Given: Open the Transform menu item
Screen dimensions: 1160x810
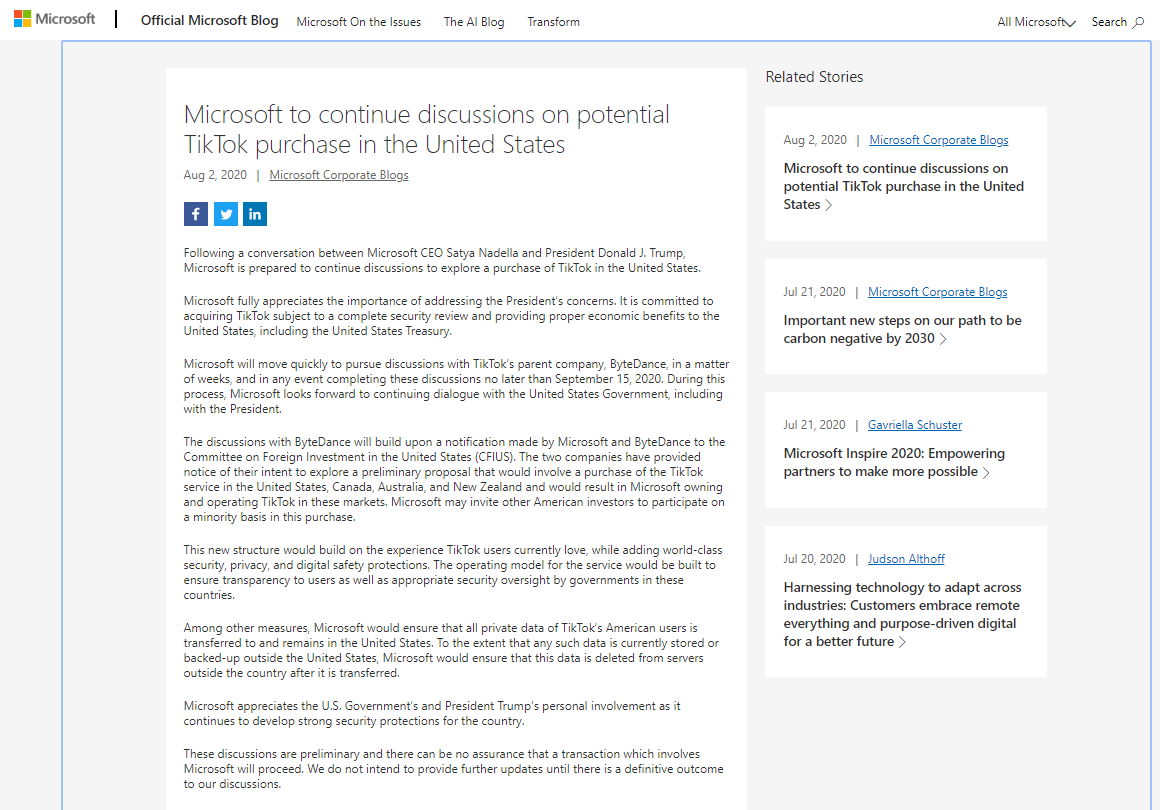Looking at the screenshot, I should [x=553, y=22].
